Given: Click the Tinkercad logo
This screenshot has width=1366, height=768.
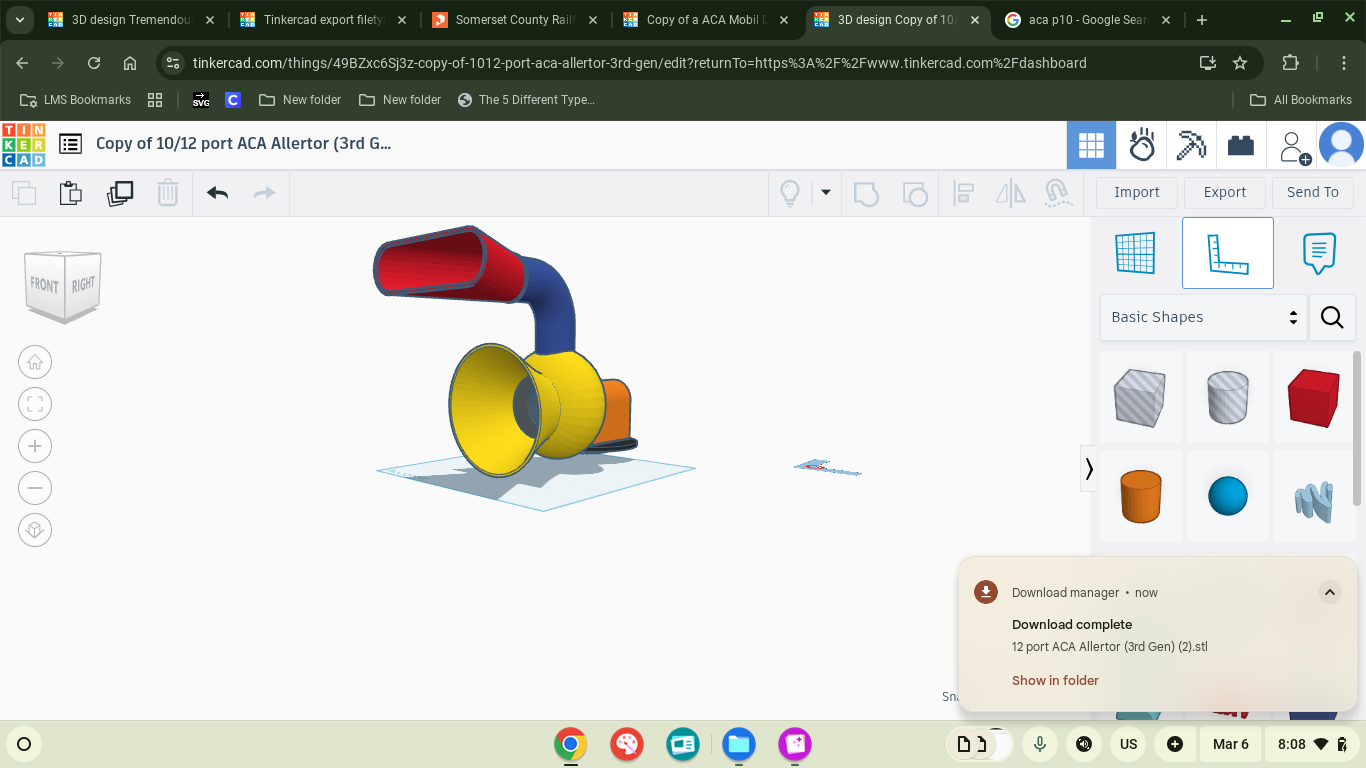Looking at the screenshot, I should tap(24, 144).
